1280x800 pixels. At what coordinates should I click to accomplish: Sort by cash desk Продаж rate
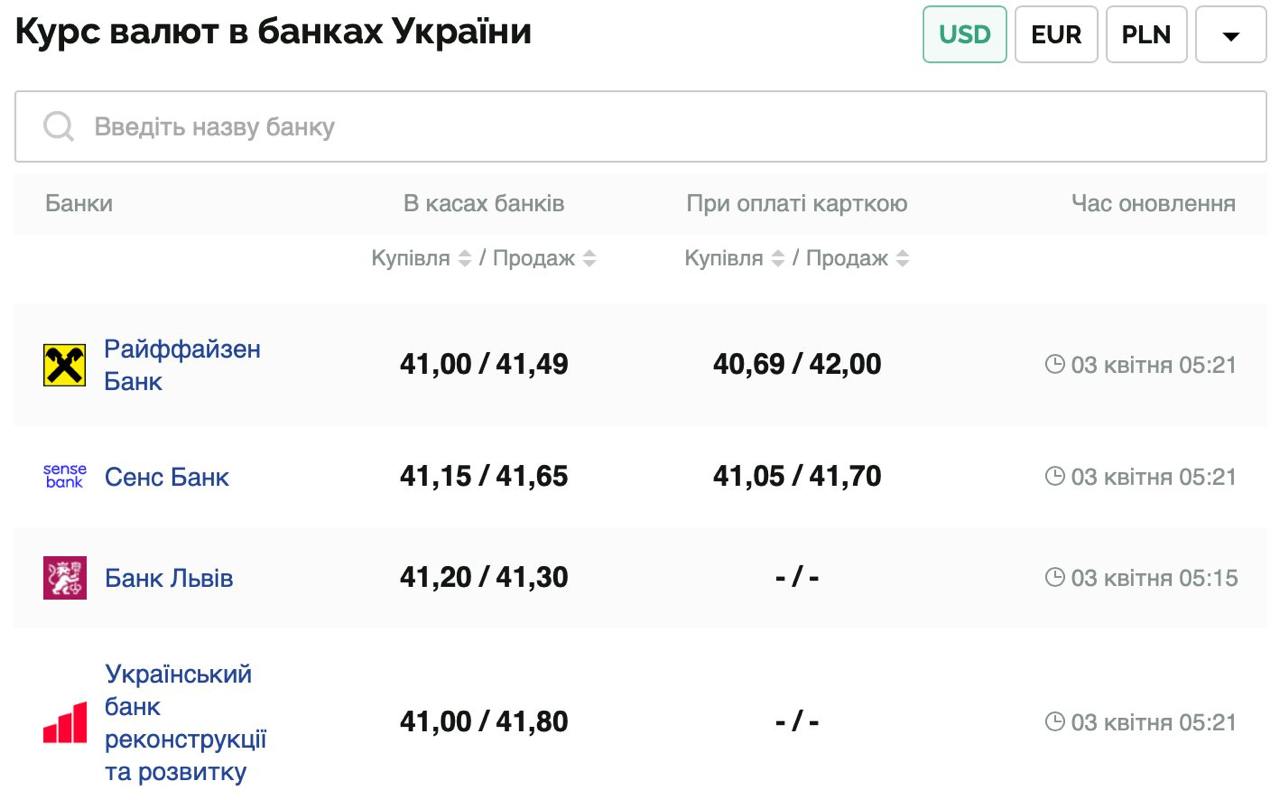pos(589,258)
